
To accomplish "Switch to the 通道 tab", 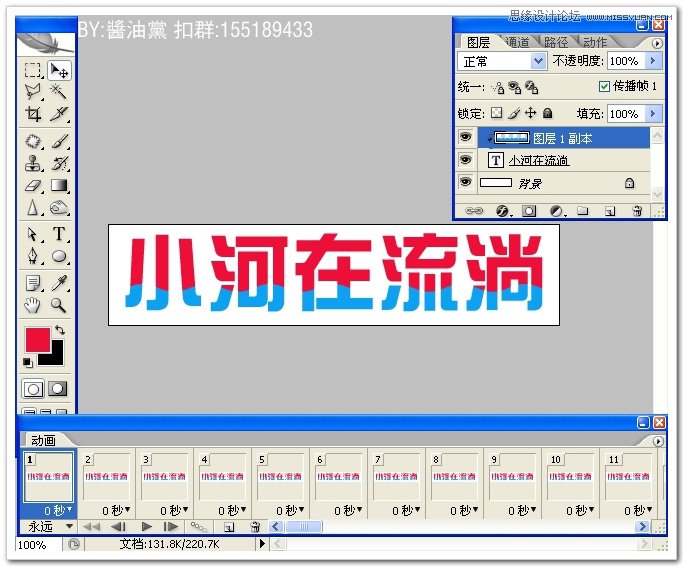I will [517, 42].
